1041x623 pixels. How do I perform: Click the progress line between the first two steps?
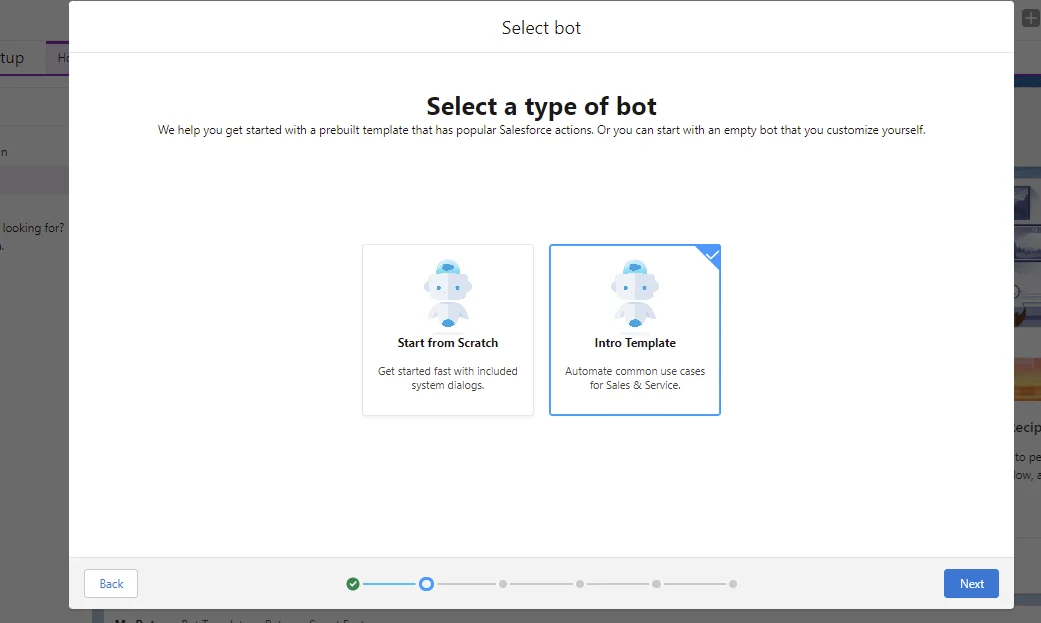pos(390,583)
